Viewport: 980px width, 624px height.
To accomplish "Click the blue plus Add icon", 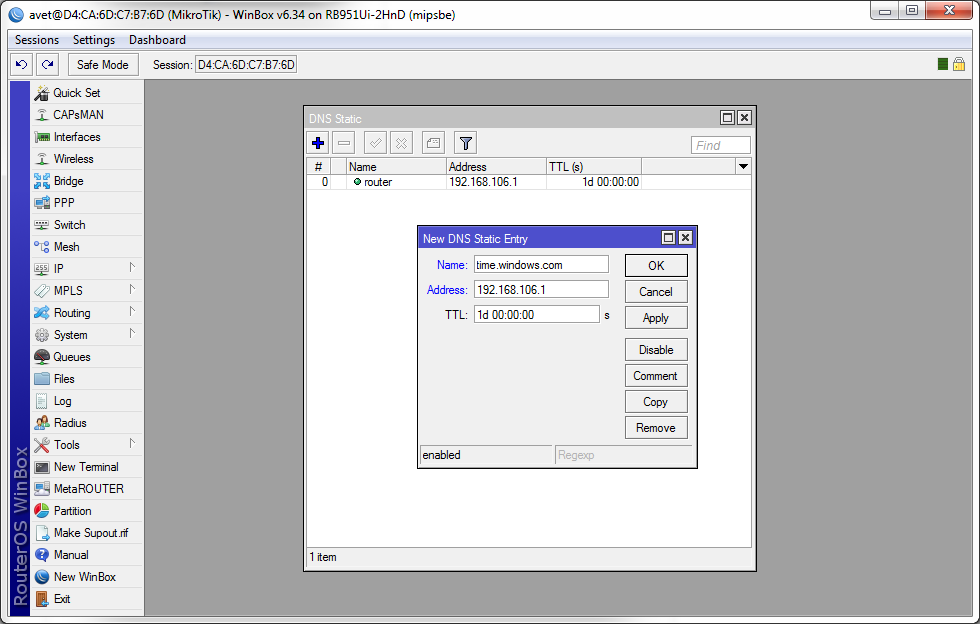I will (319, 143).
